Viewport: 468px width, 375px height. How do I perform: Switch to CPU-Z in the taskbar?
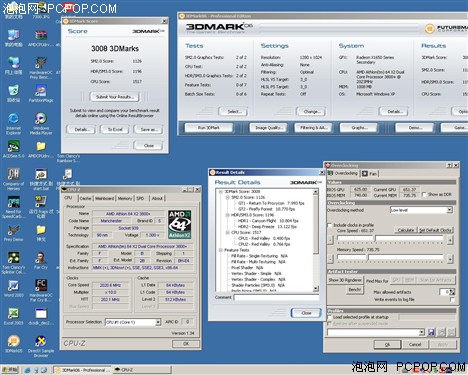point(142,370)
